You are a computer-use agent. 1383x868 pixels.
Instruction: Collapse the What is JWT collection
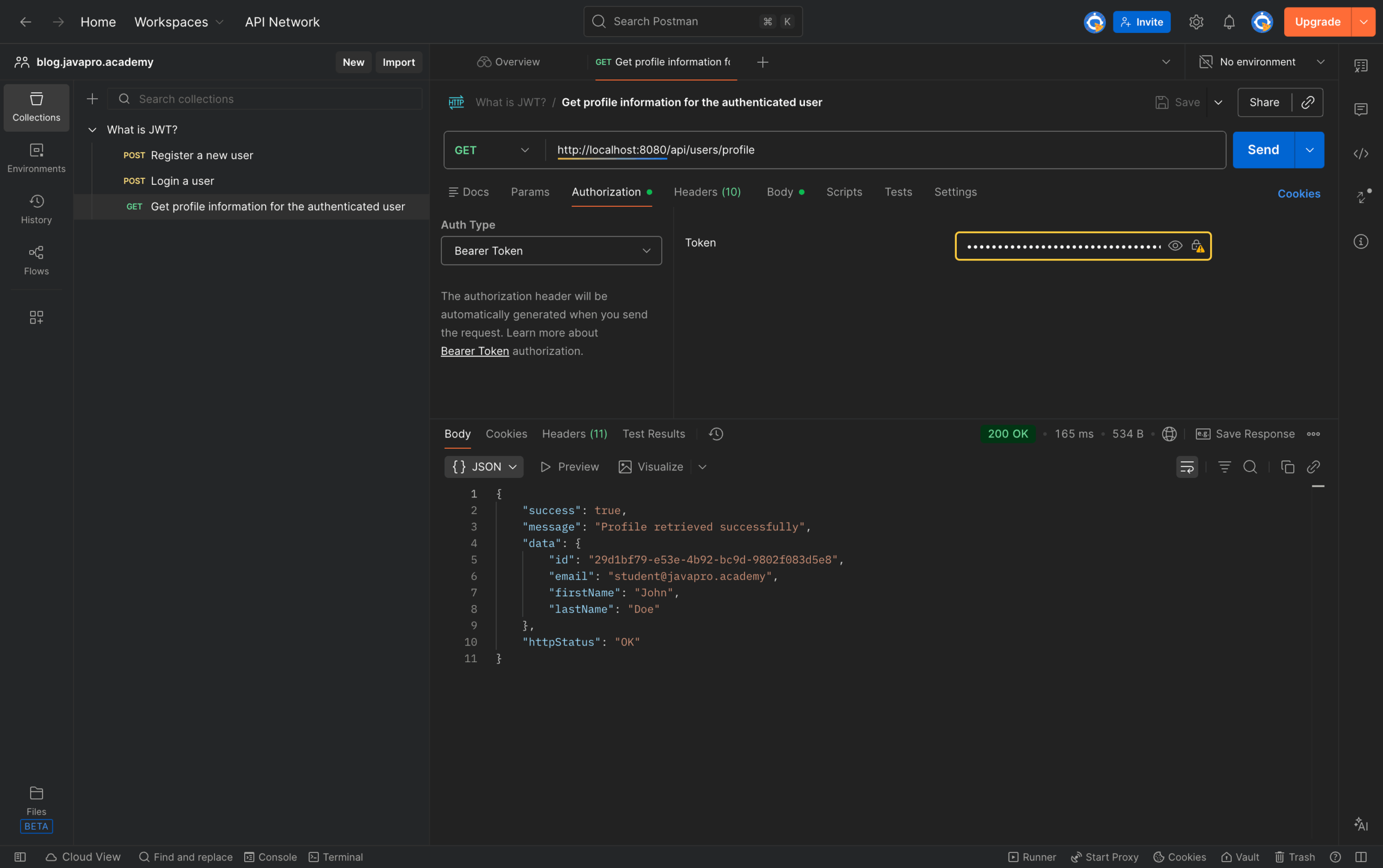[92, 129]
